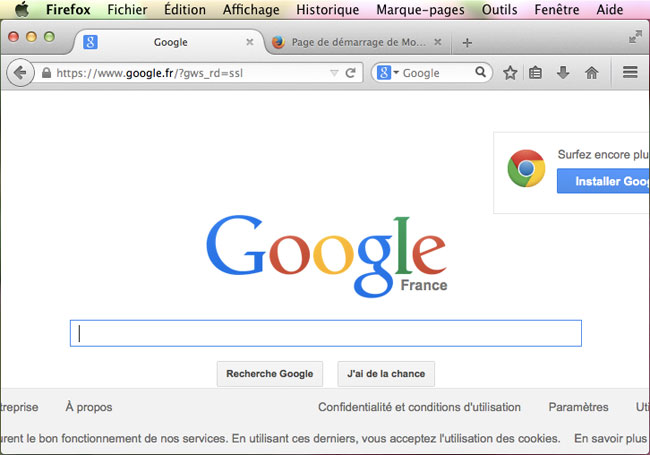
Task: Open the Historique menu
Action: [x=327, y=10]
